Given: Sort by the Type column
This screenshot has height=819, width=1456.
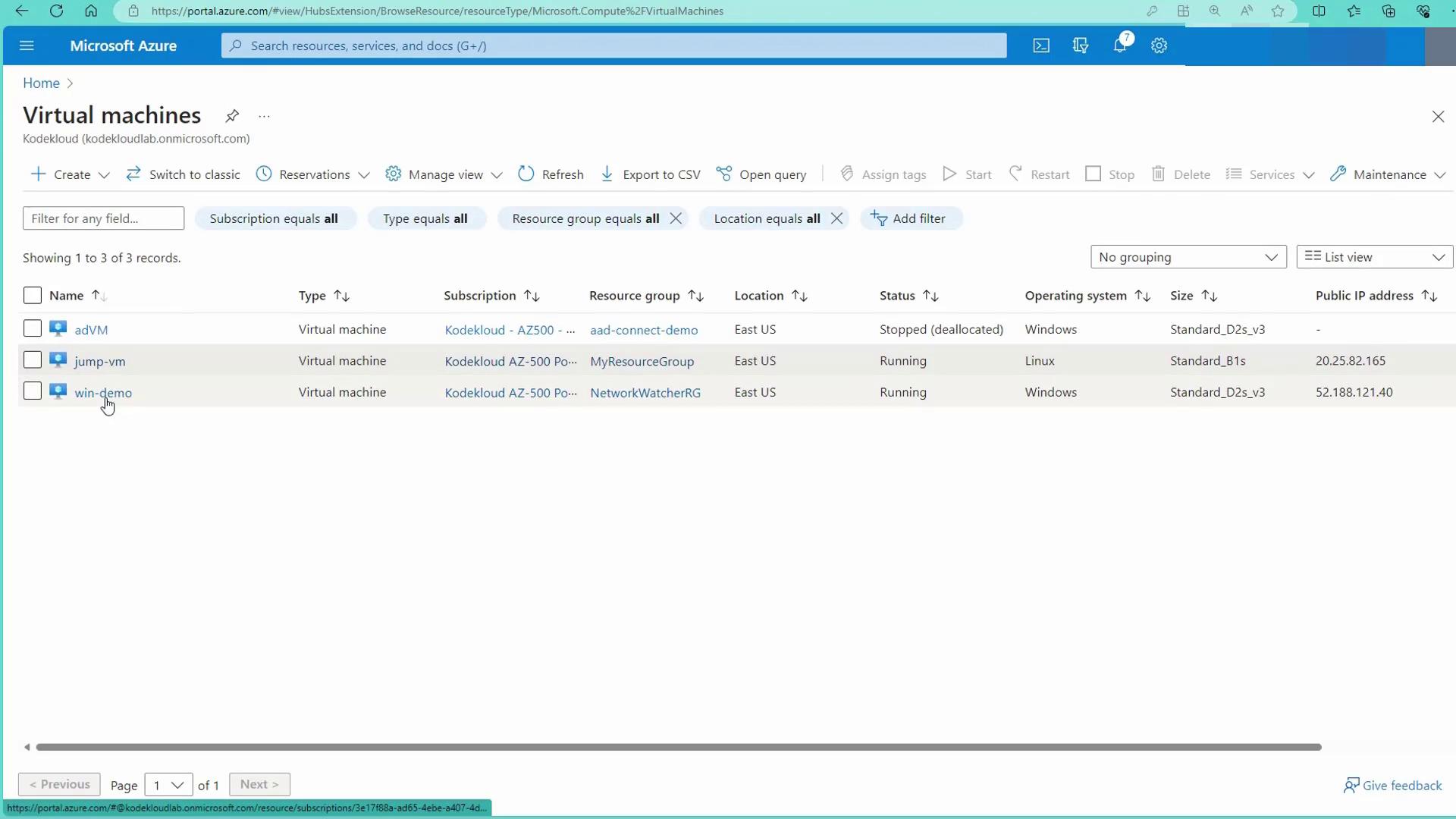Looking at the screenshot, I should [x=324, y=296].
